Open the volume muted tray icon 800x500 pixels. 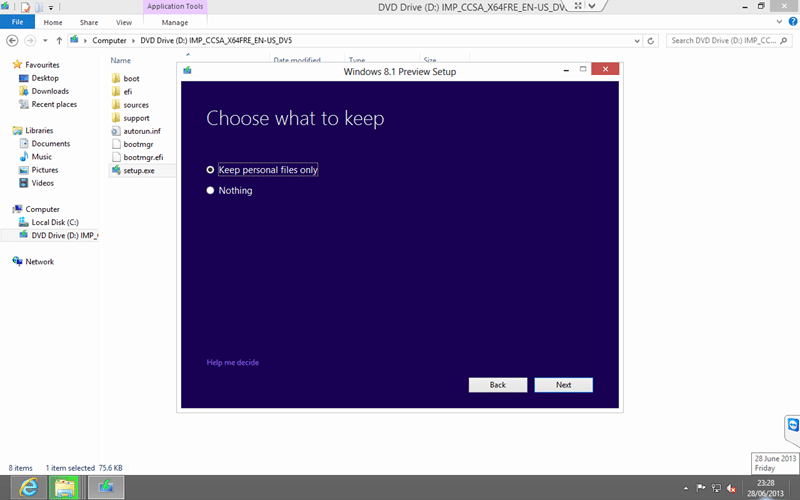[732, 488]
